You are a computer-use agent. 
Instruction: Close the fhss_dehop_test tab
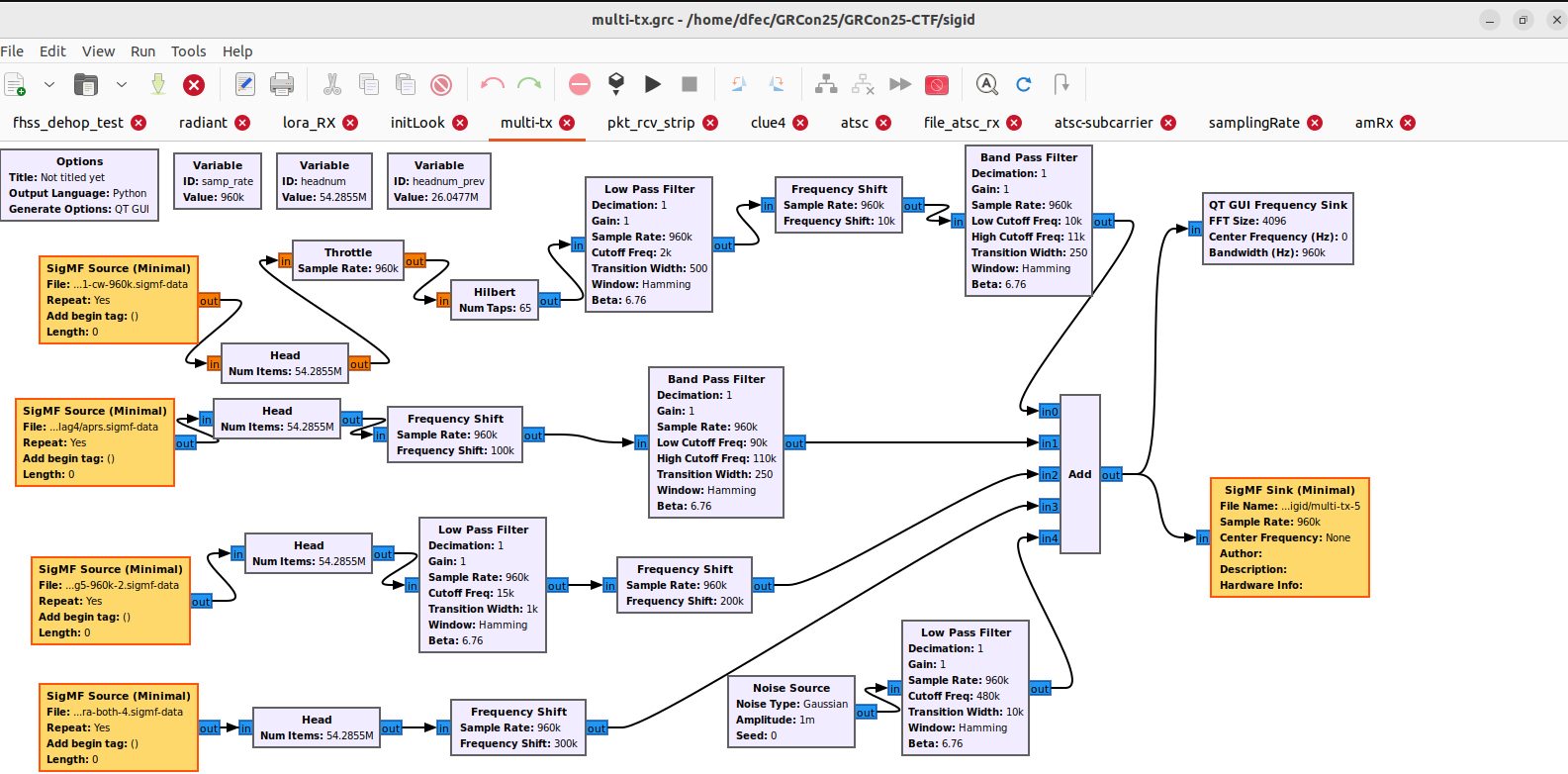point(138,123)
